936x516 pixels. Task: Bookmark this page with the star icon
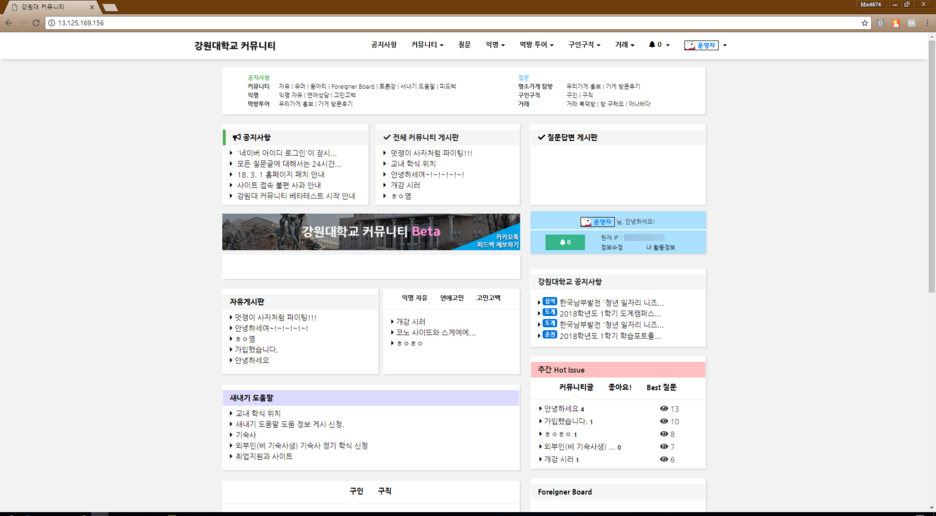[864, 23]
